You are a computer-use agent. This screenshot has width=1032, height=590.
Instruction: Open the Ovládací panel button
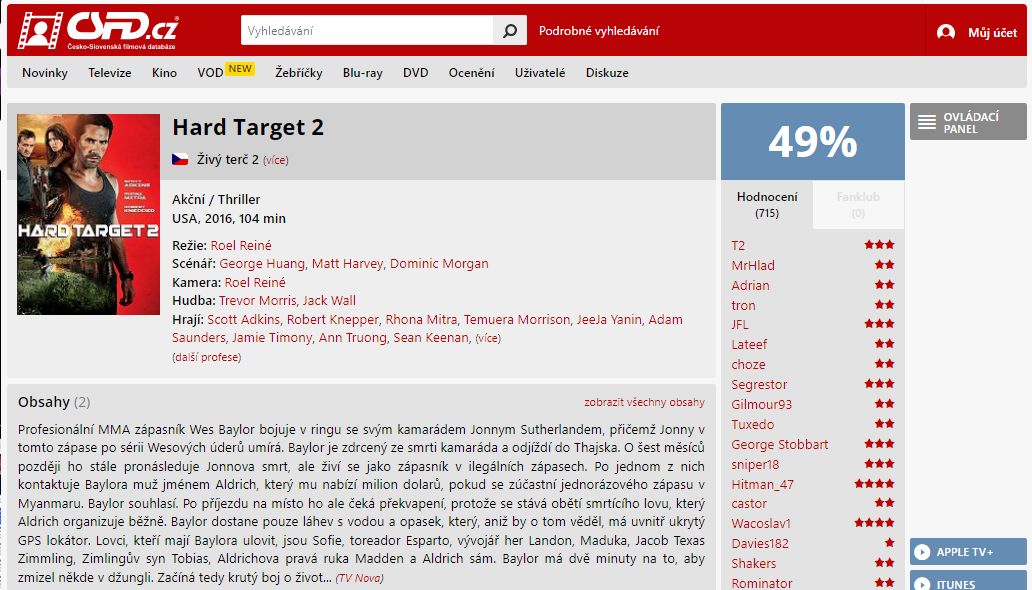pos(968,122)
